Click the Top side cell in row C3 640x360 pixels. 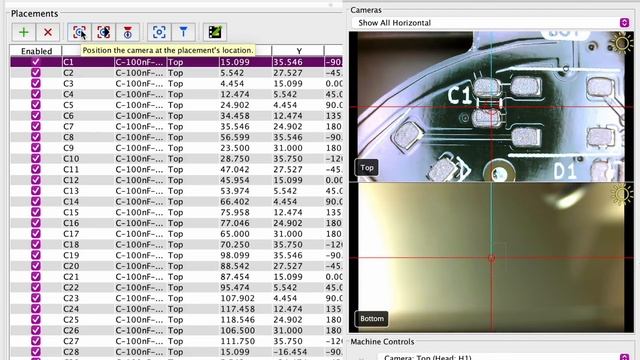point(176,83)
